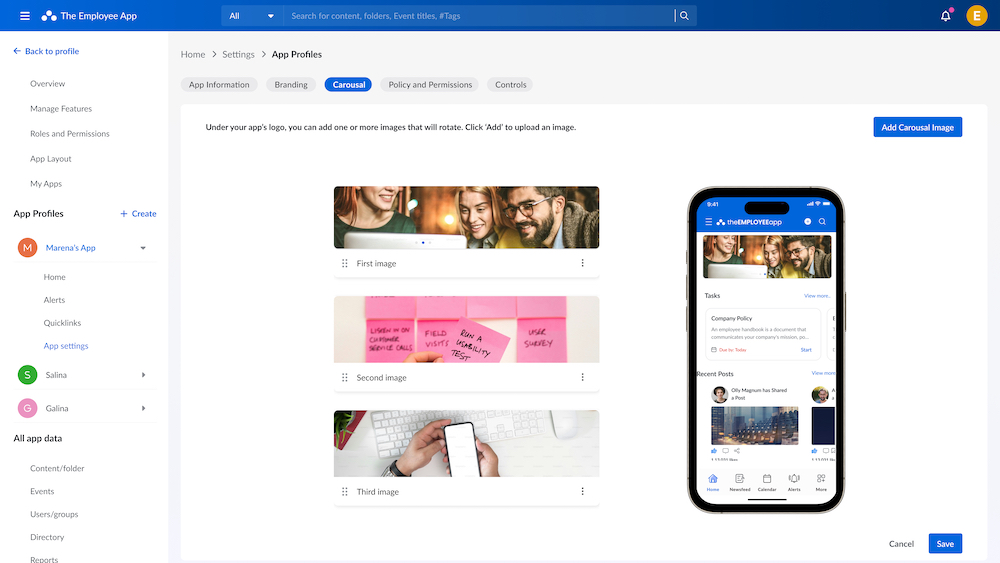The image size is (1000, 563).
Task: Switch to Branding tab
Action: click(291, 84)
